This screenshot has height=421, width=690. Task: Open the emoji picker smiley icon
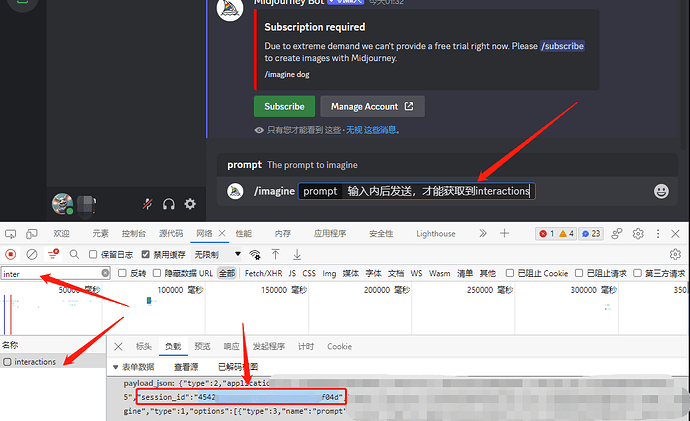661,191
